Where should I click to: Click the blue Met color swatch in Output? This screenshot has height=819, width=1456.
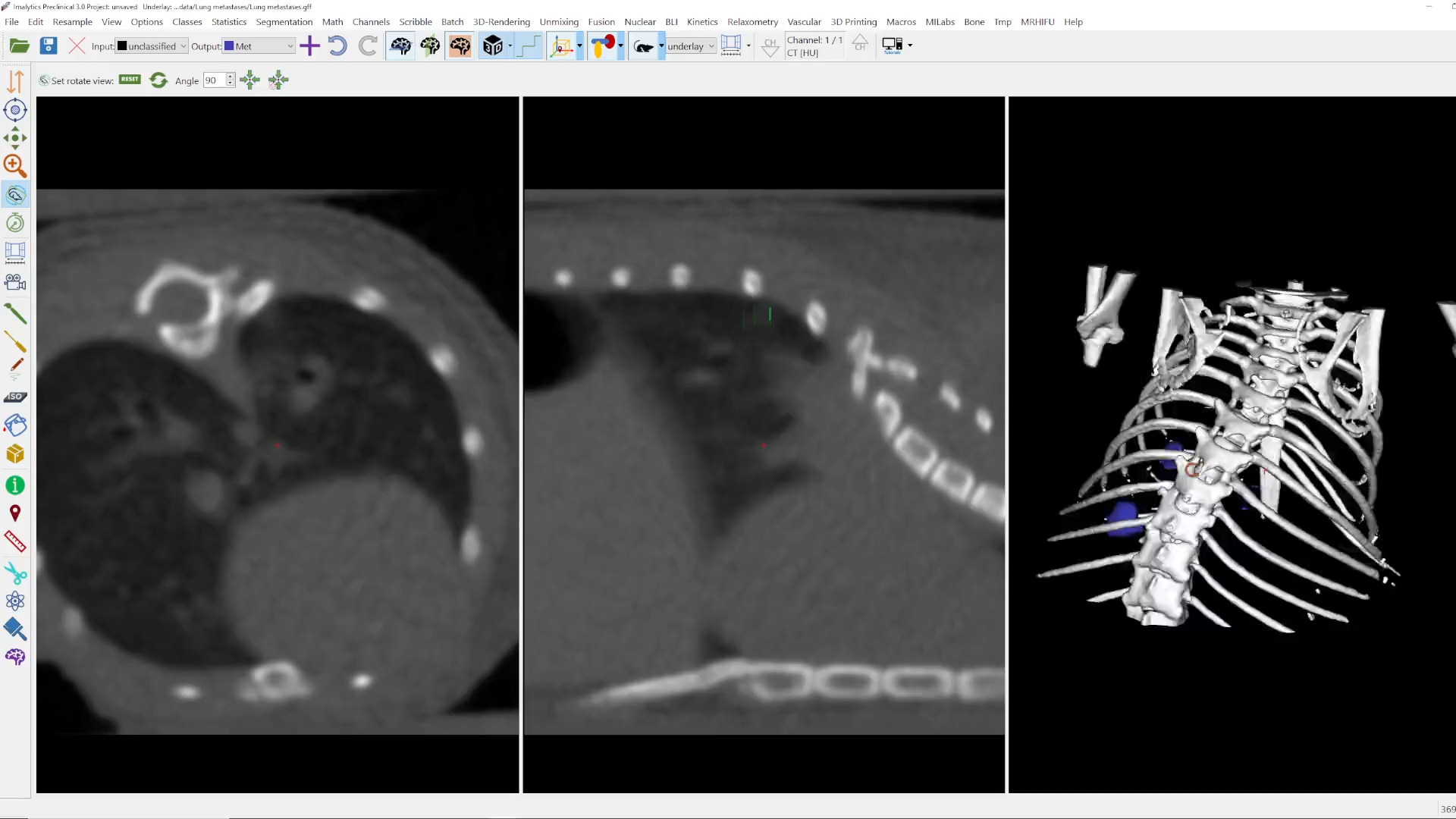(x=229, y=46)
